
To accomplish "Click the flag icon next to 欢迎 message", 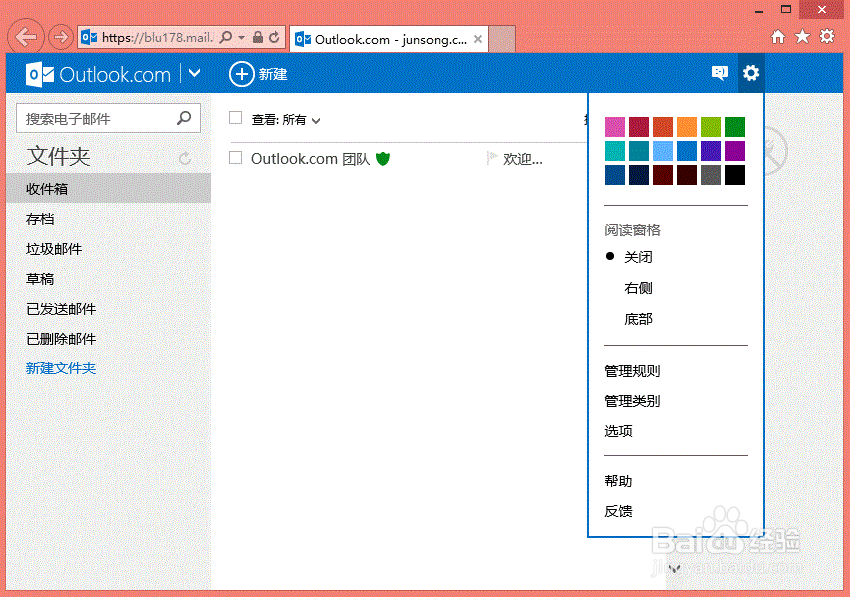I will coord(491,158).
